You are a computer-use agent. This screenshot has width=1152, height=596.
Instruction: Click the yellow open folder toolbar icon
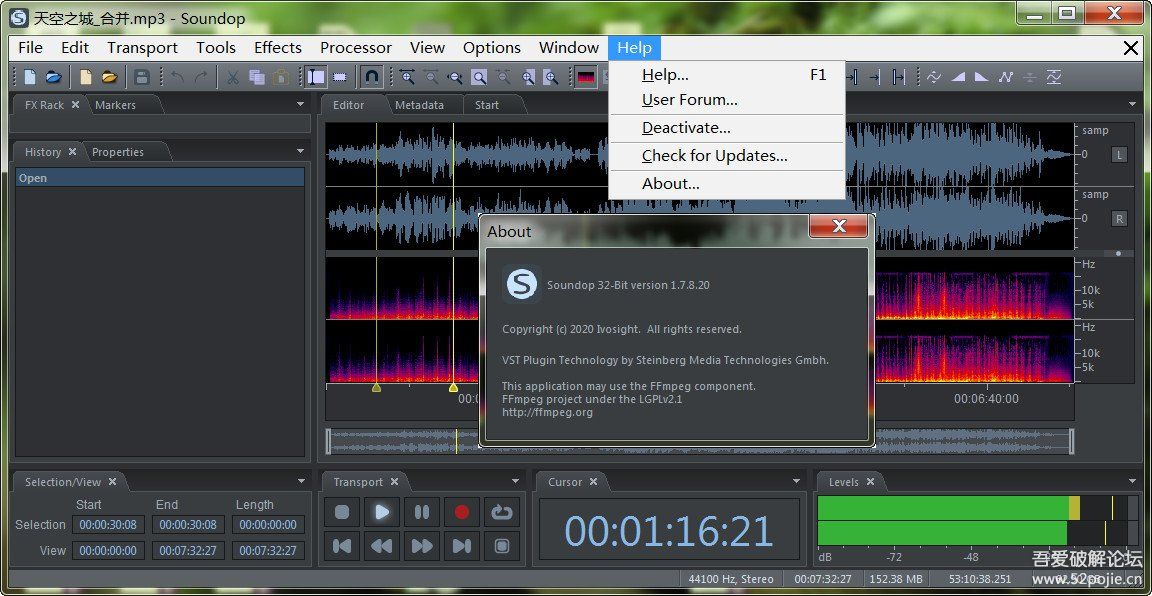tap(109, 76)
